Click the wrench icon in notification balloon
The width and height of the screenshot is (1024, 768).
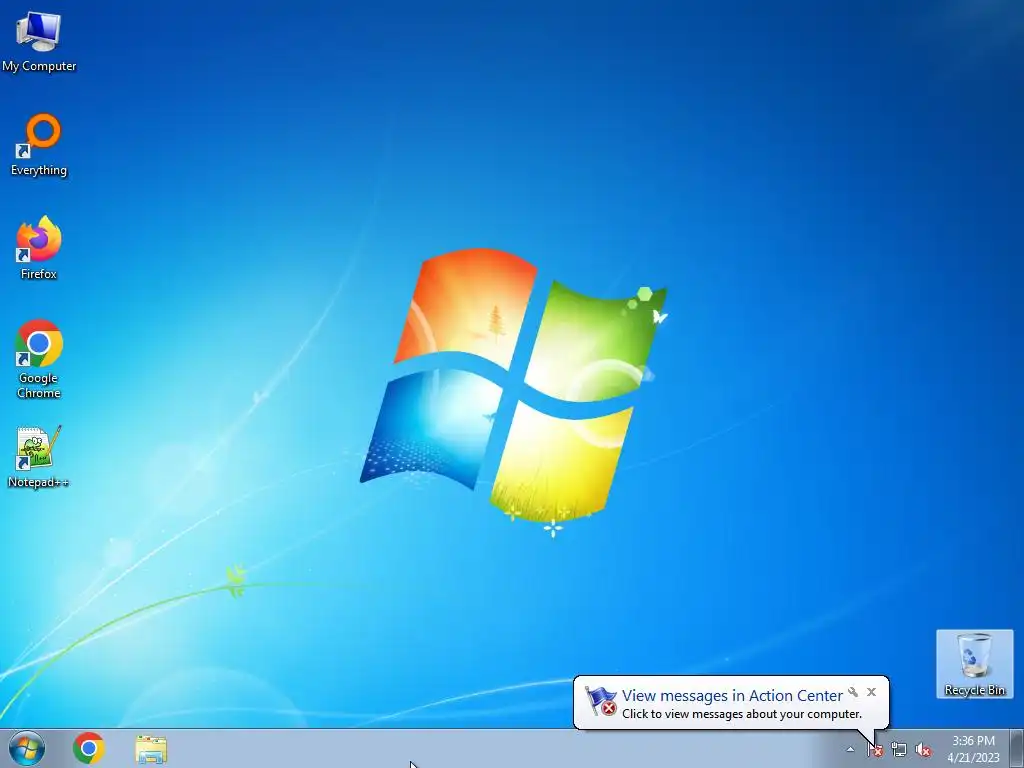[x=853, y=692]
